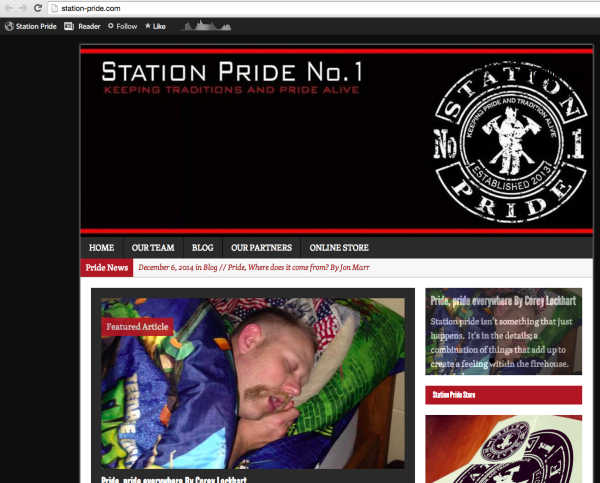Viewport: 600px width, 483px height.
Task: Click the sidebar excerpt about station pride
Action: 502,343
